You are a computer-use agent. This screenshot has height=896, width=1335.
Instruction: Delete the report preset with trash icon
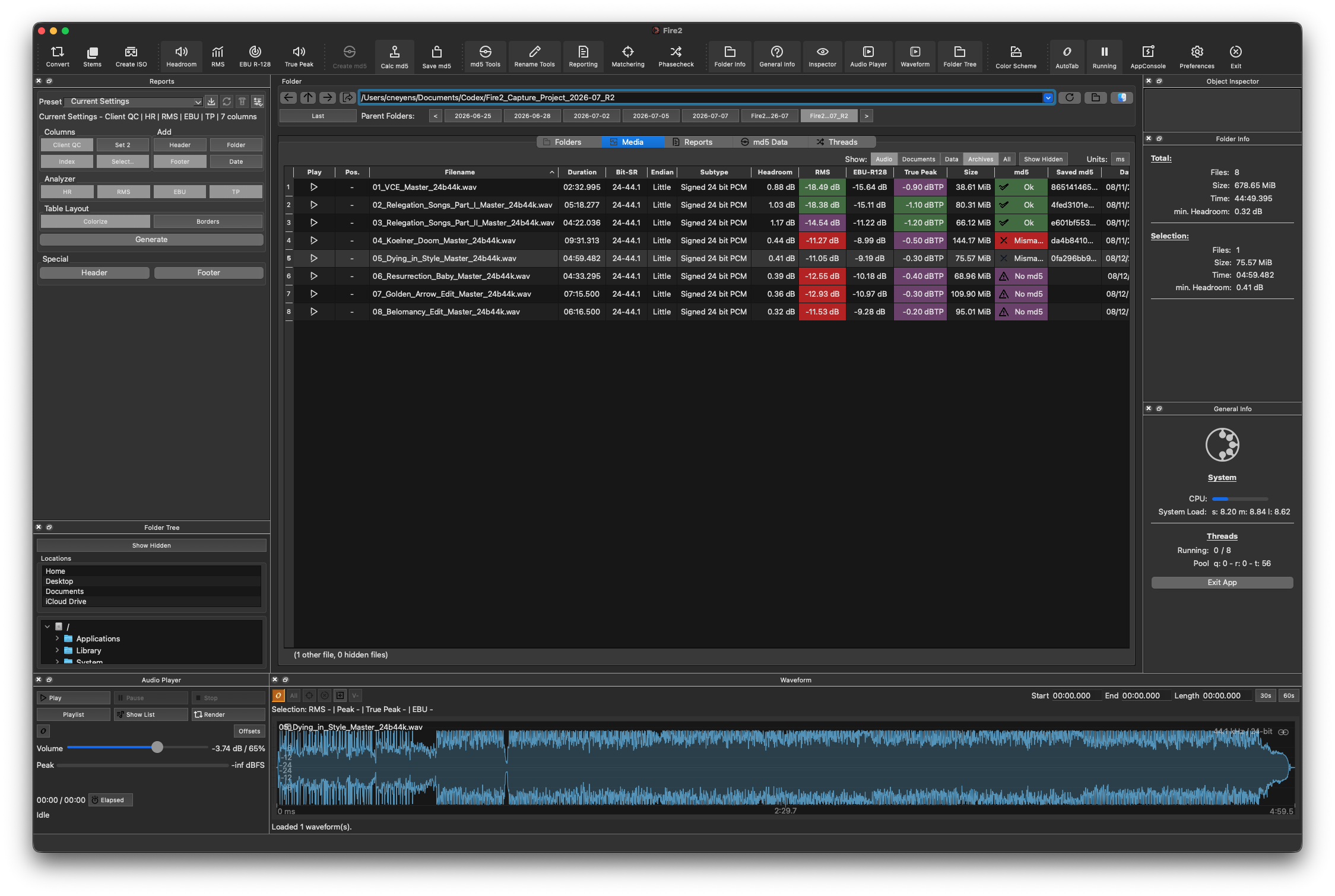[242, 101]
